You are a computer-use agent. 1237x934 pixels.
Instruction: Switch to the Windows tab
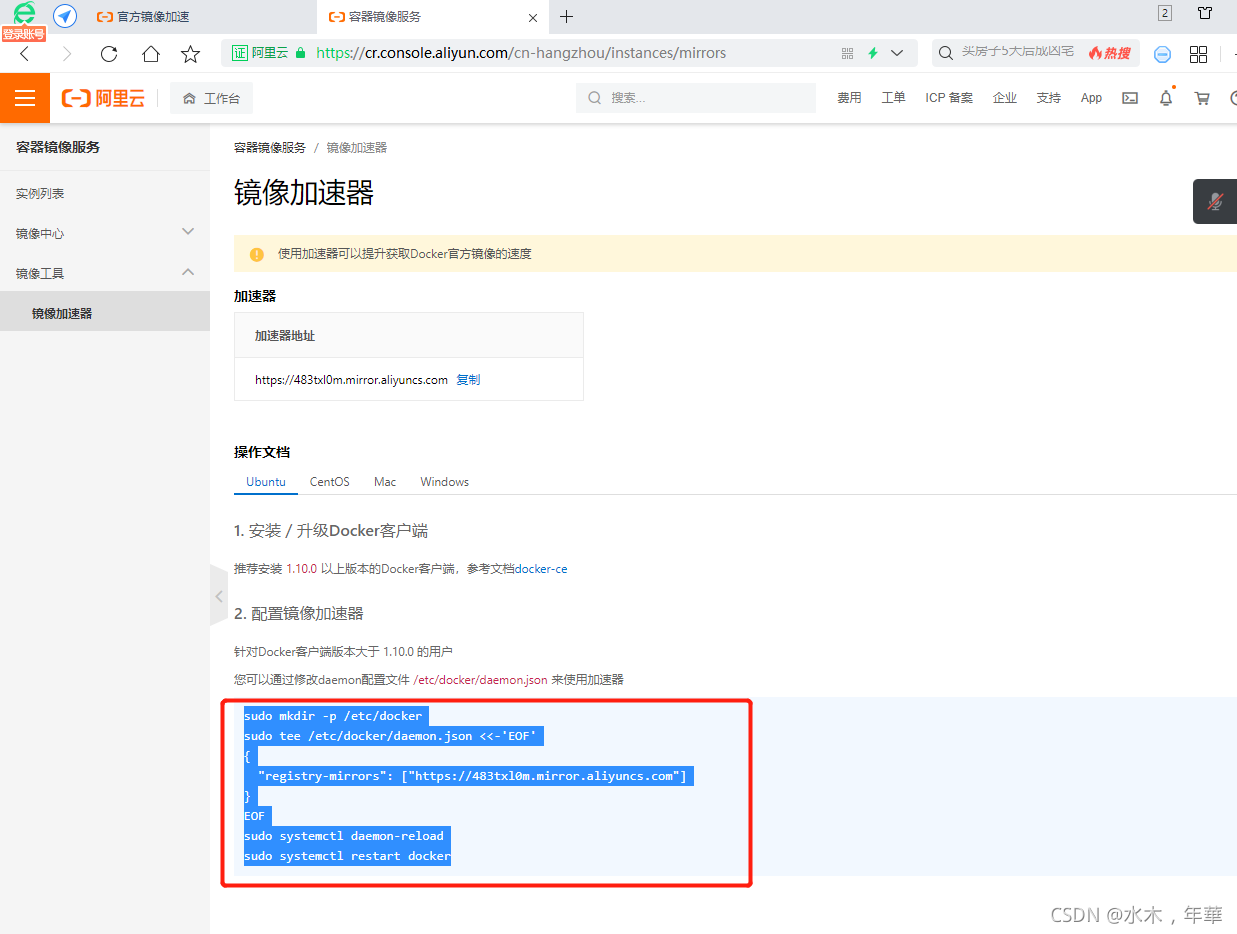pos(444,482)
